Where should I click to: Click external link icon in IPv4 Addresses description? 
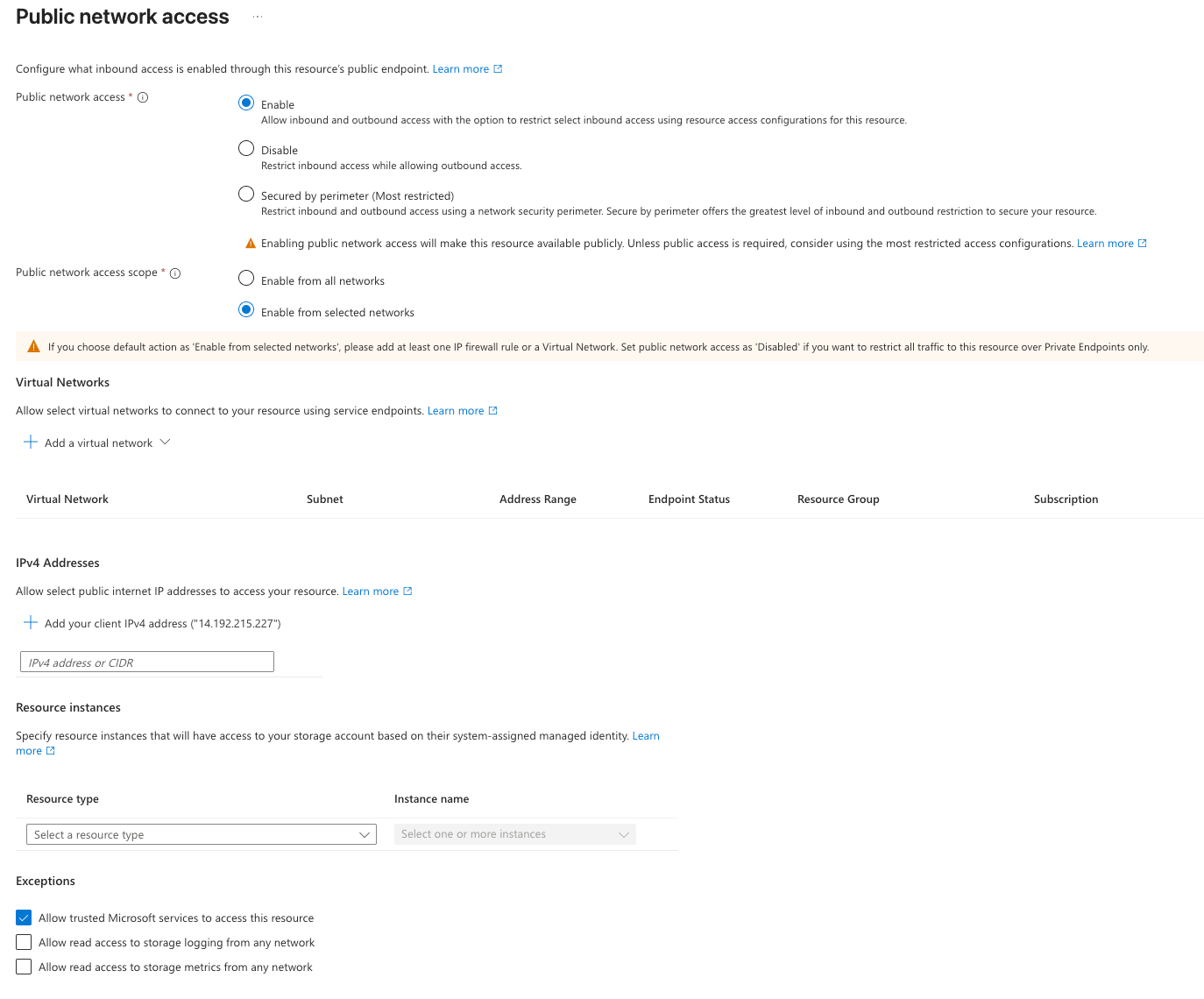coord(407,592)
